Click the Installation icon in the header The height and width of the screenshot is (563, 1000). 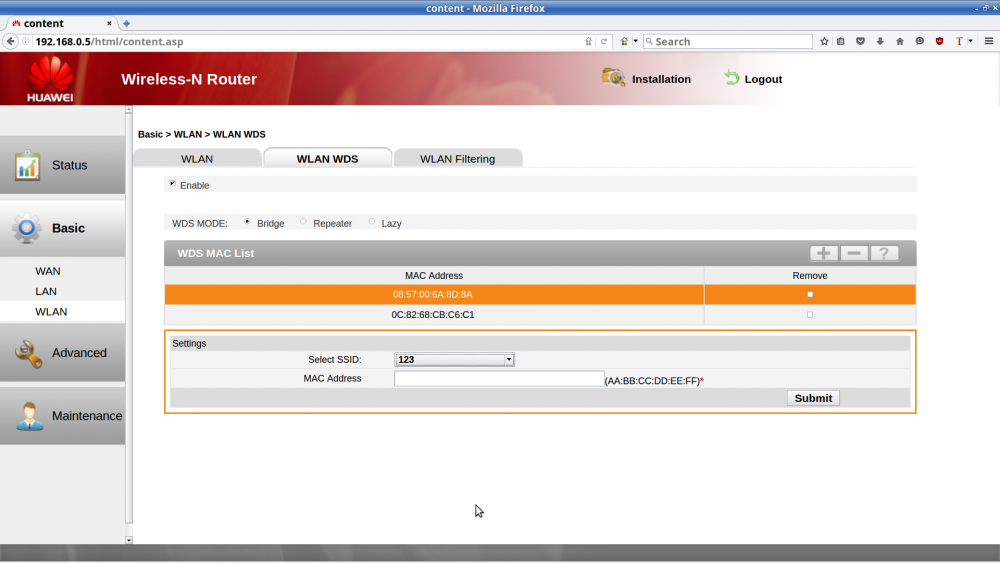[x=613, y=78]
